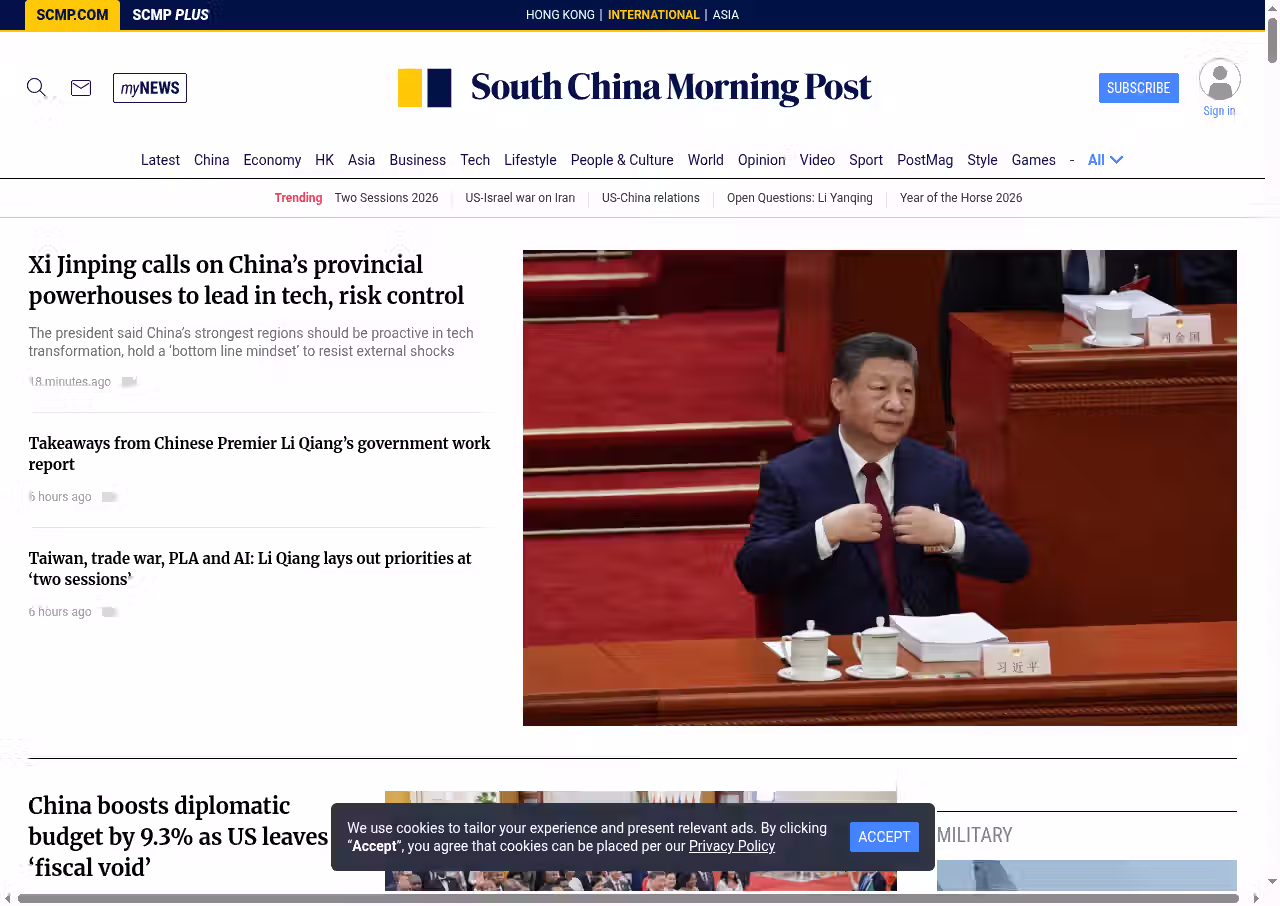Open the Privacy Policy link
This screenshot has height=906, width=1280.
pos(731,846)
